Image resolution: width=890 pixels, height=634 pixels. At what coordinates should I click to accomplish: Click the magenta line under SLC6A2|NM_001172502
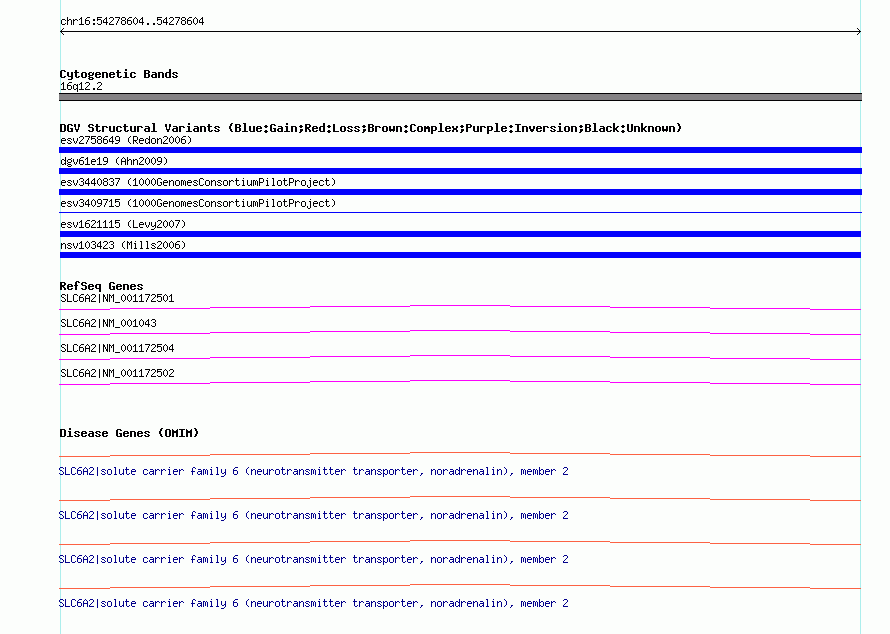pos(460,383)
